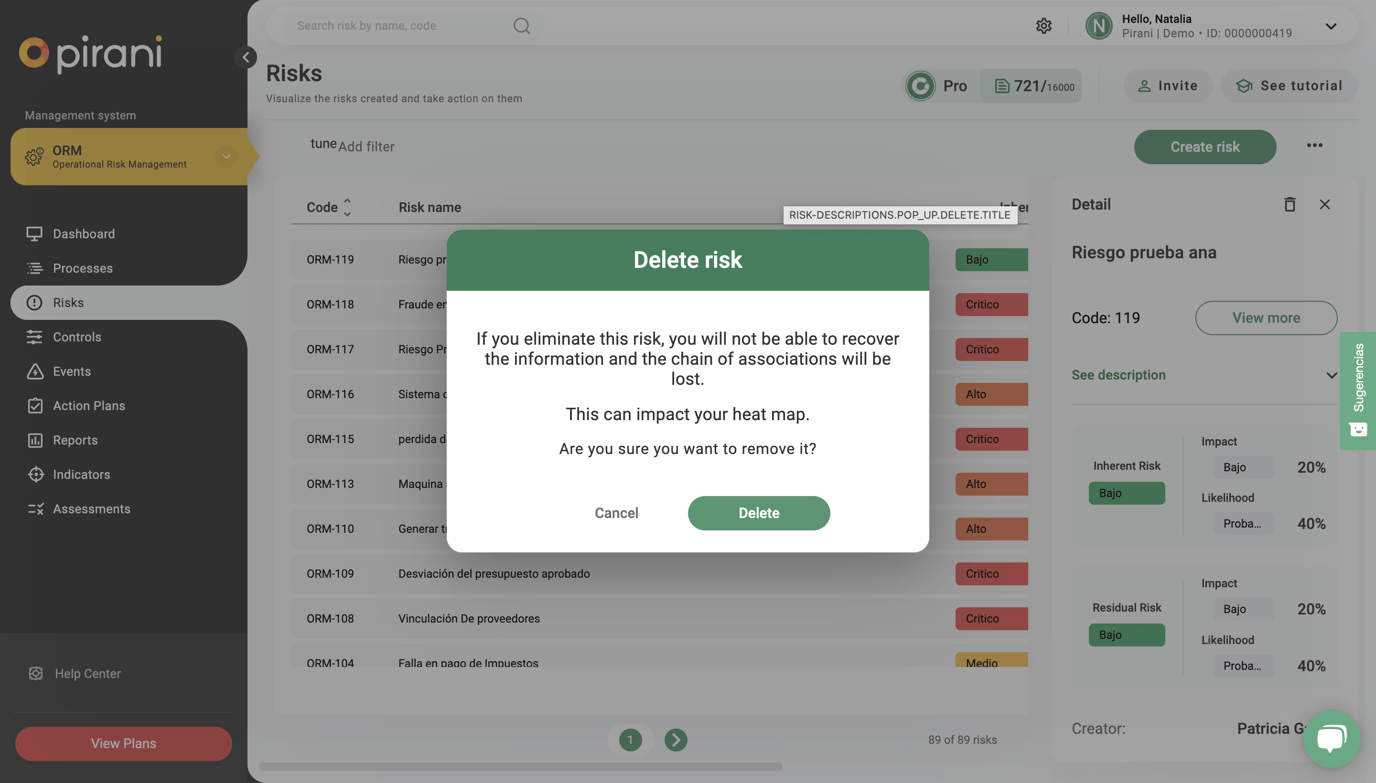Screen dimensions: 1376x783
Task: Cancel the delete risk dialog
Action: click(616, 513)
